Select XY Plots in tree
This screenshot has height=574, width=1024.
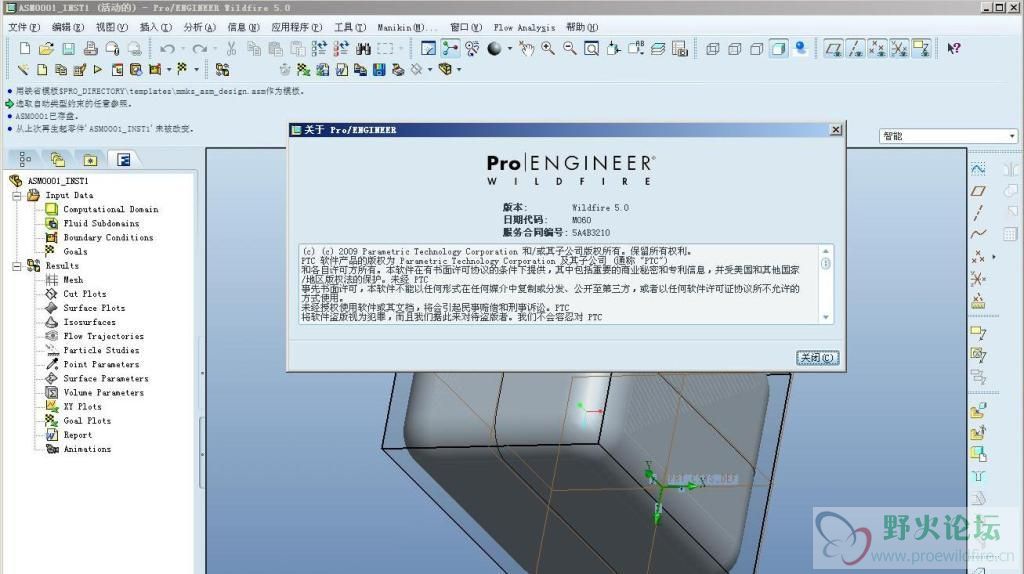82,406
